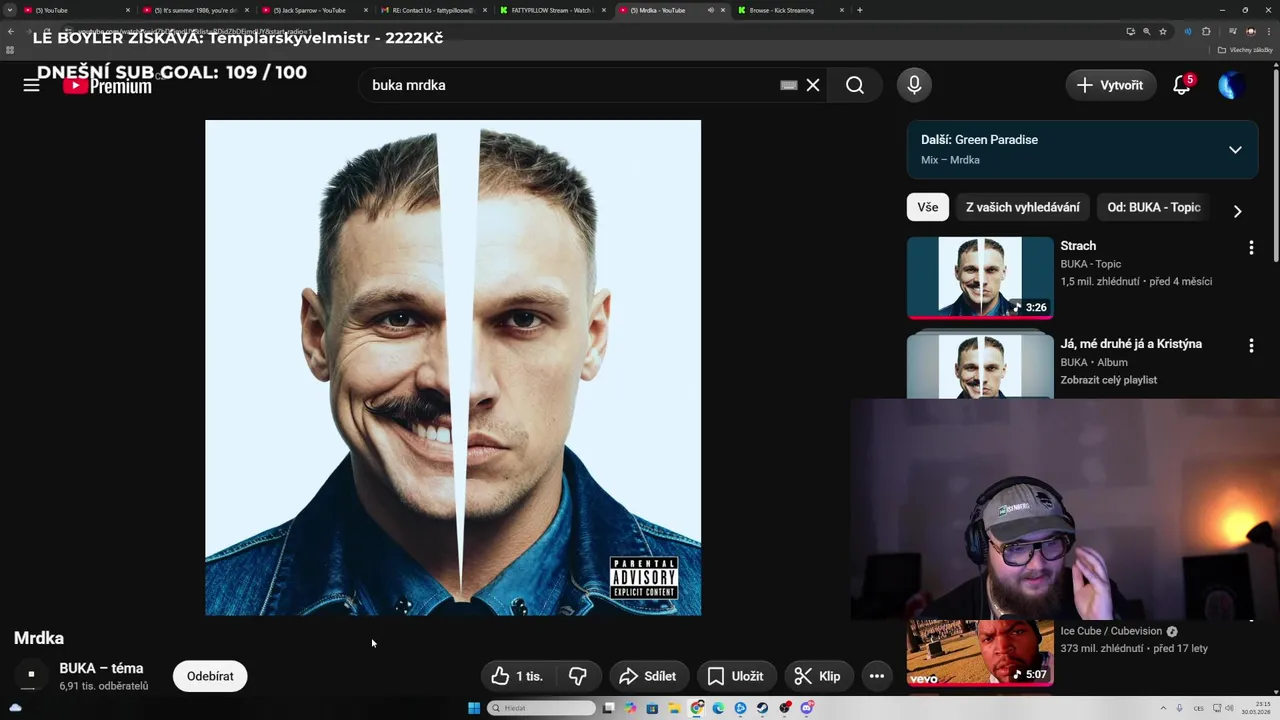Show hidden system tray icons
1280x720 pixels.
[1163, 708]
